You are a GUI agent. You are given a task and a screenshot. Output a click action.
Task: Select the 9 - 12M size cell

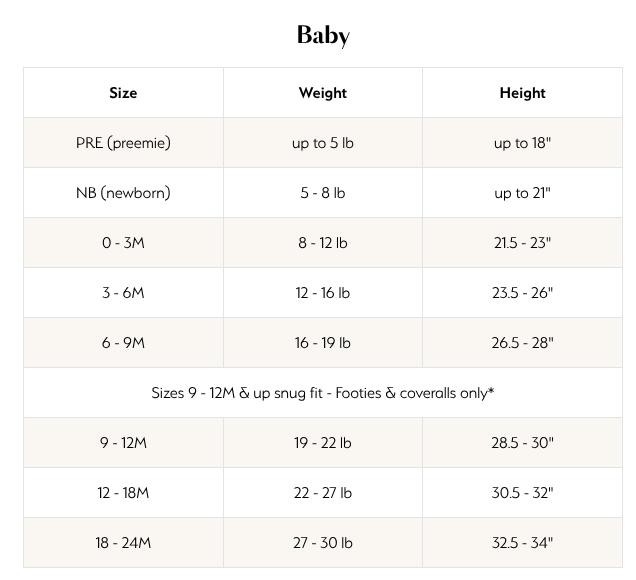(123, 443)
